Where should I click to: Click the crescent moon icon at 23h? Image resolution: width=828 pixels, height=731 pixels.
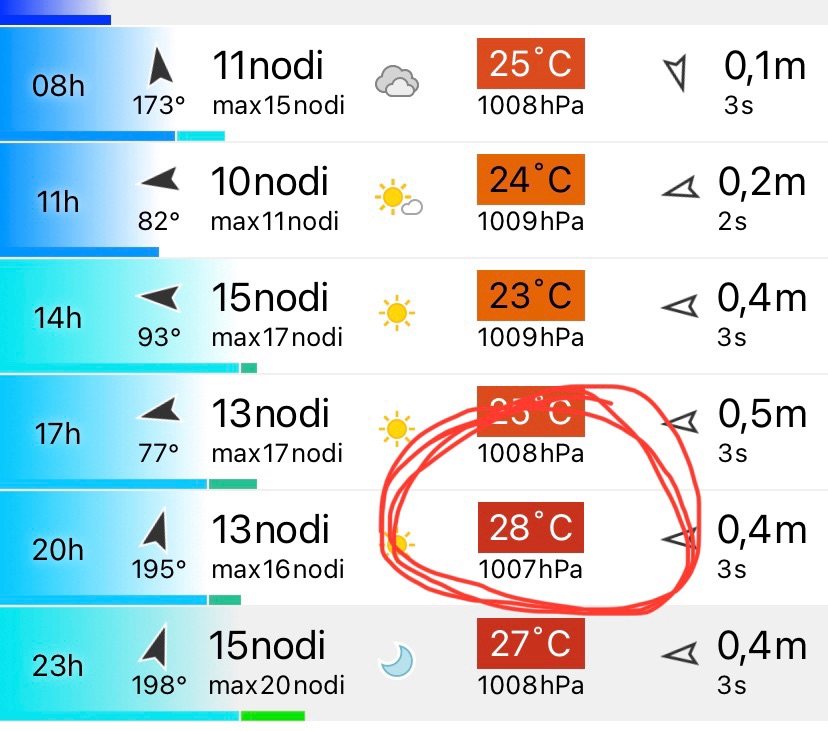396,660
